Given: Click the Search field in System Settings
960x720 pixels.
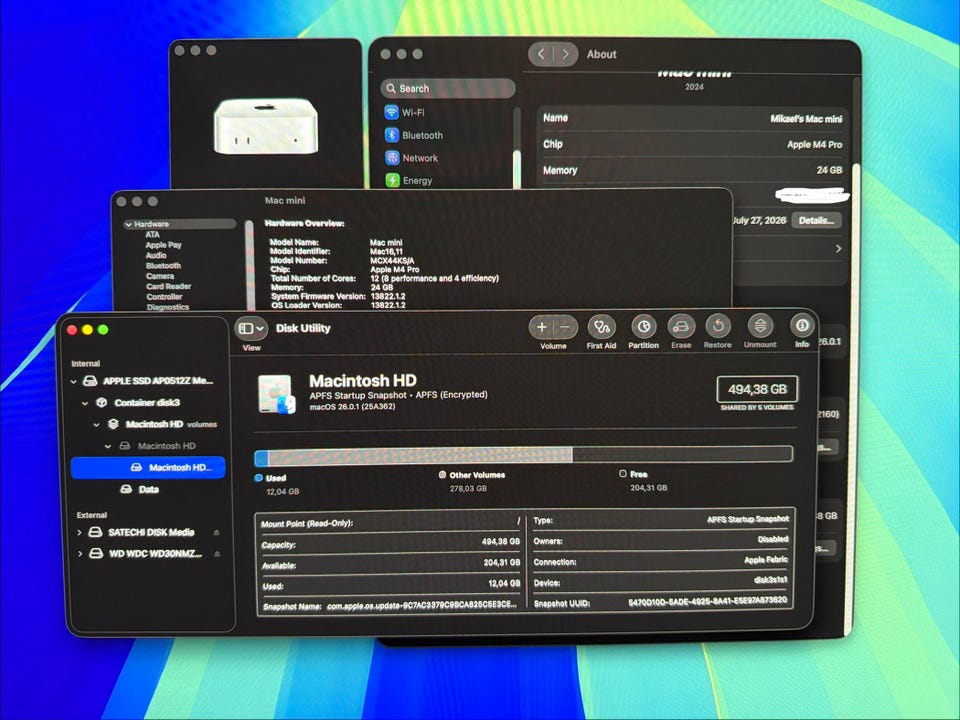Looking at the screenshot, I should 448,88.
